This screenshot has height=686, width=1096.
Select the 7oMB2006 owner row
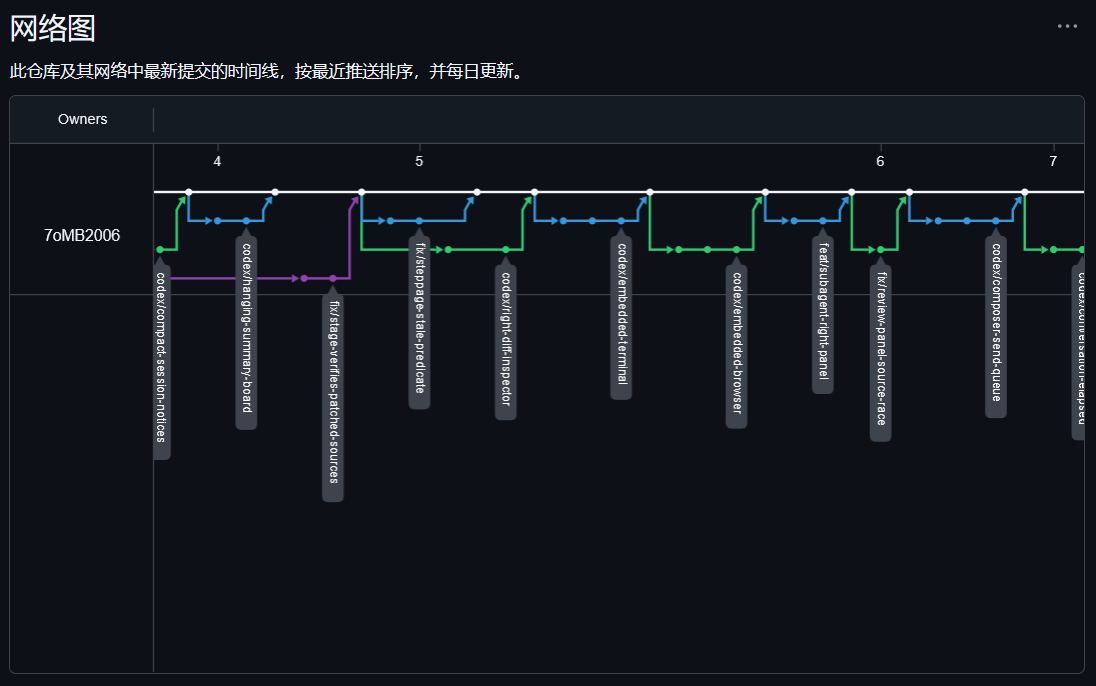82,236
